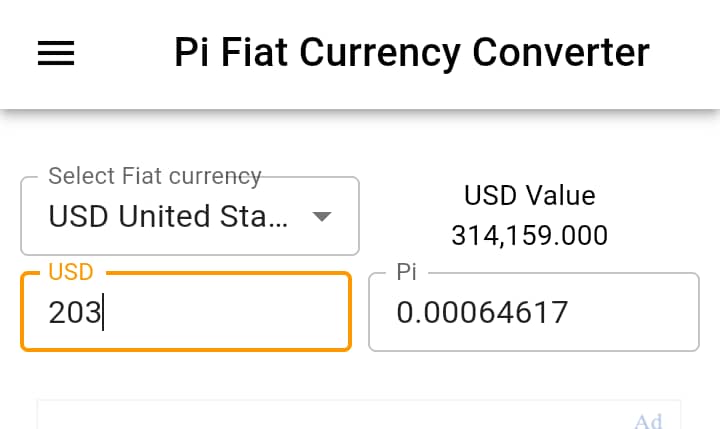Open the hamburger navigation menu
Image resolution: width=720 pixels, height=429 pixels.
pos(56,53)
